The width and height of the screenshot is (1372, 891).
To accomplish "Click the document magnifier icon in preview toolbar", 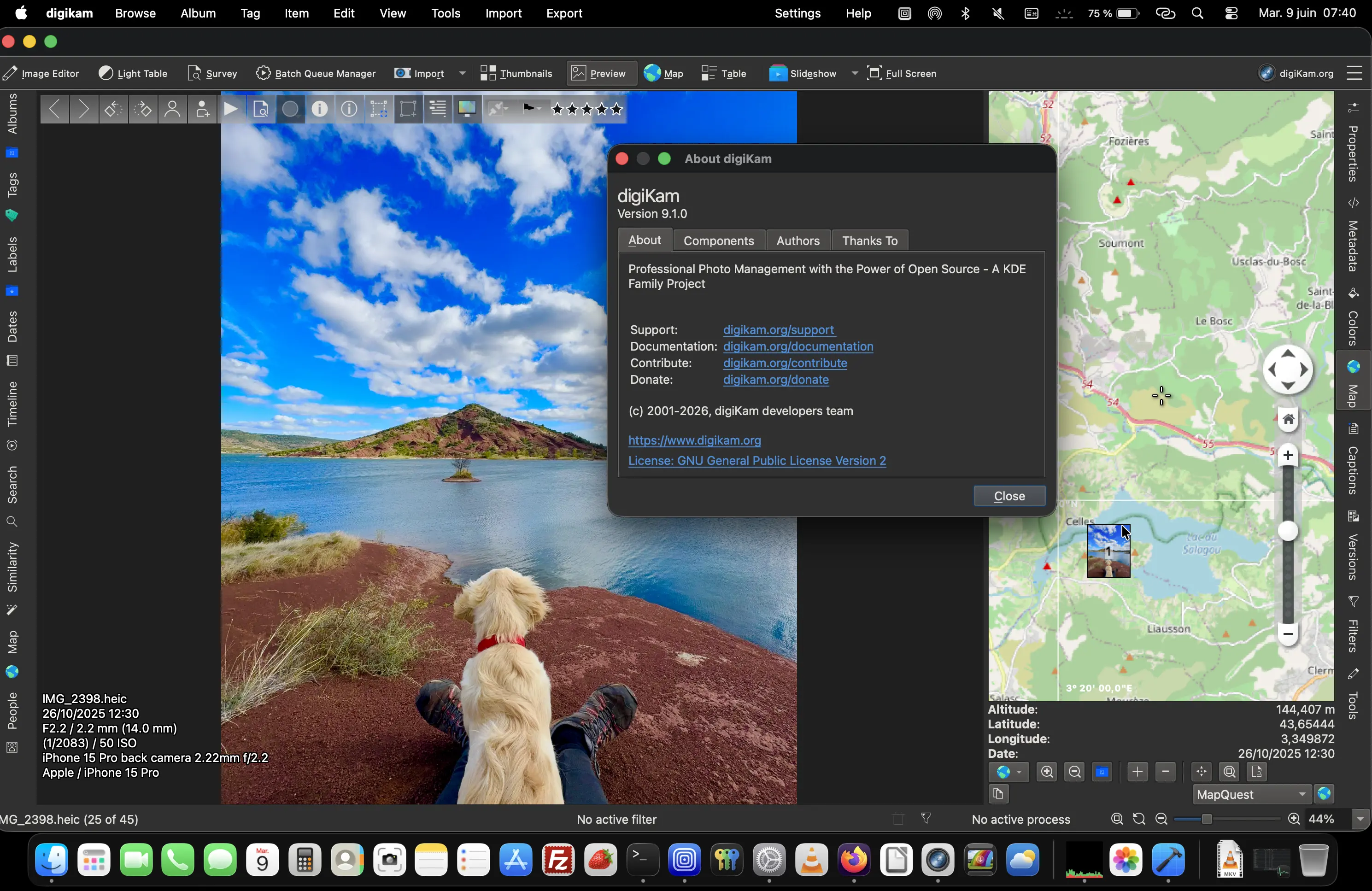I will pyautogui.click(x=261, y=109).
